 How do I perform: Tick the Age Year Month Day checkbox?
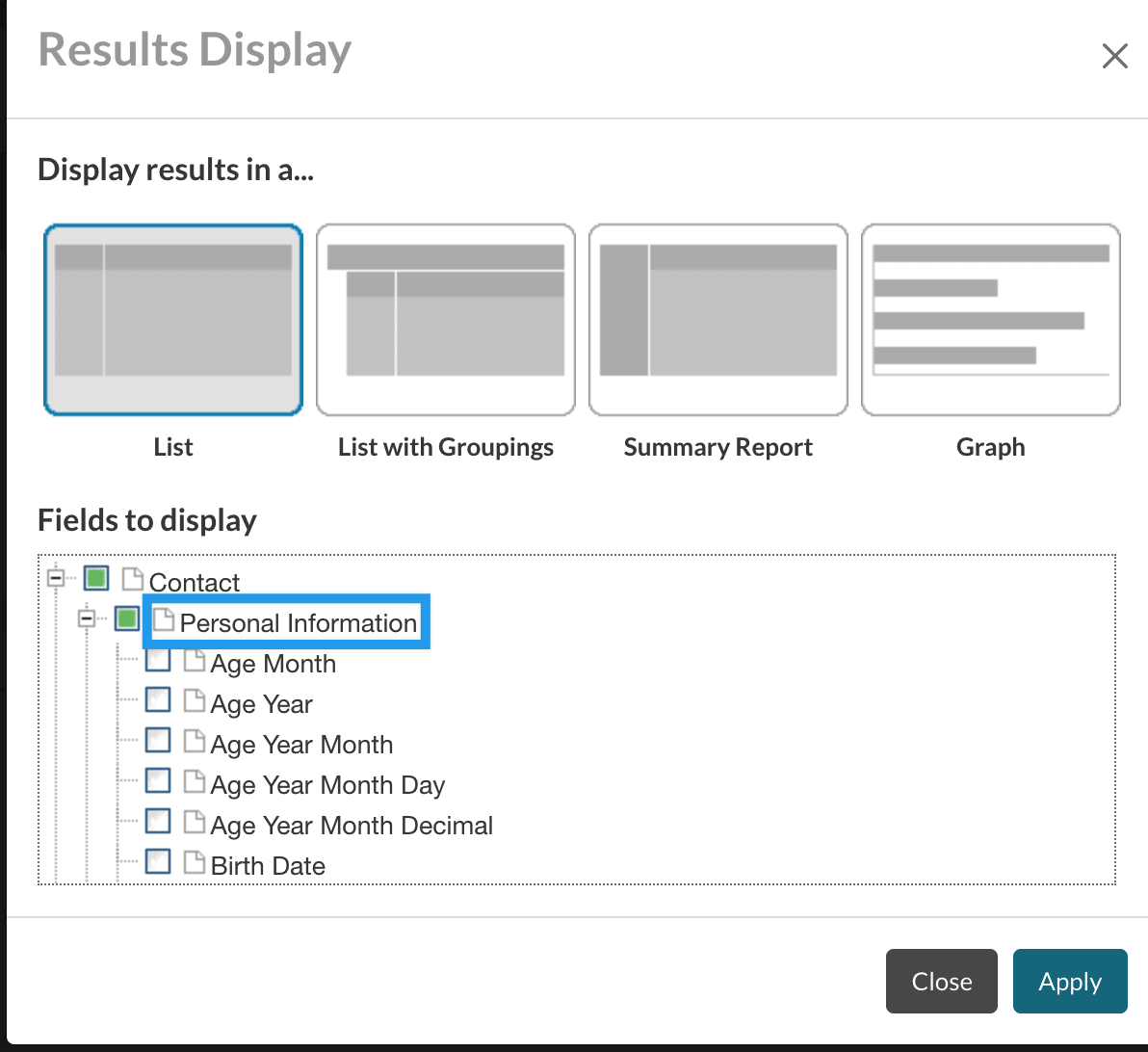click(x=158, y=782)
